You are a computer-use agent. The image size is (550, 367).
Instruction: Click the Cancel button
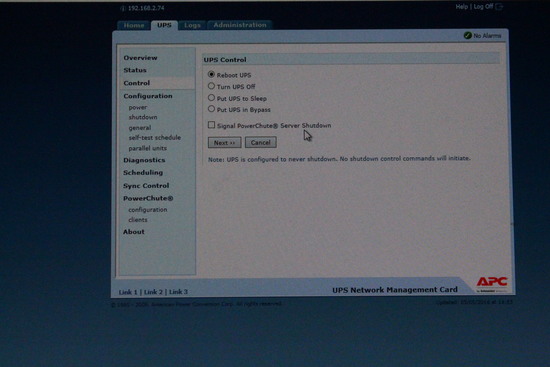261,142
